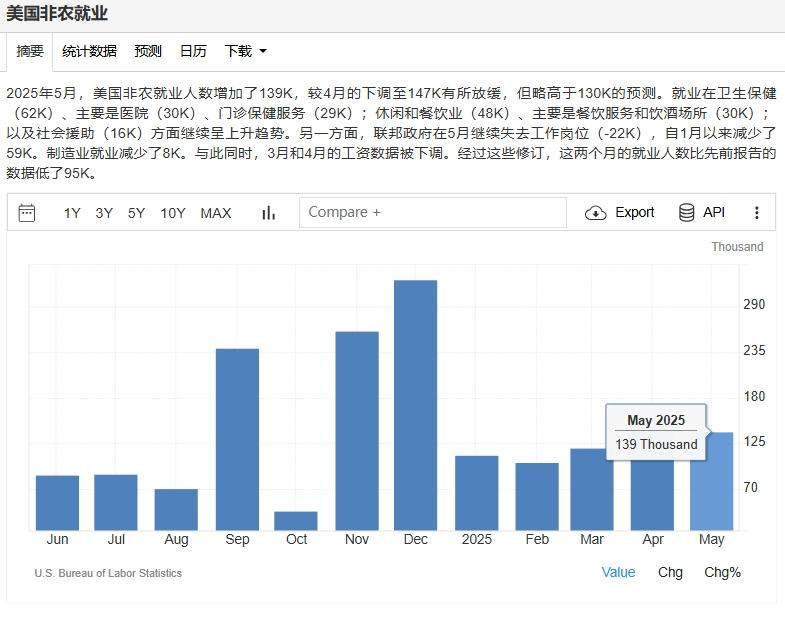785x633 pixels.
Task: Click the April bar in chart
Action: pos(652,496)
